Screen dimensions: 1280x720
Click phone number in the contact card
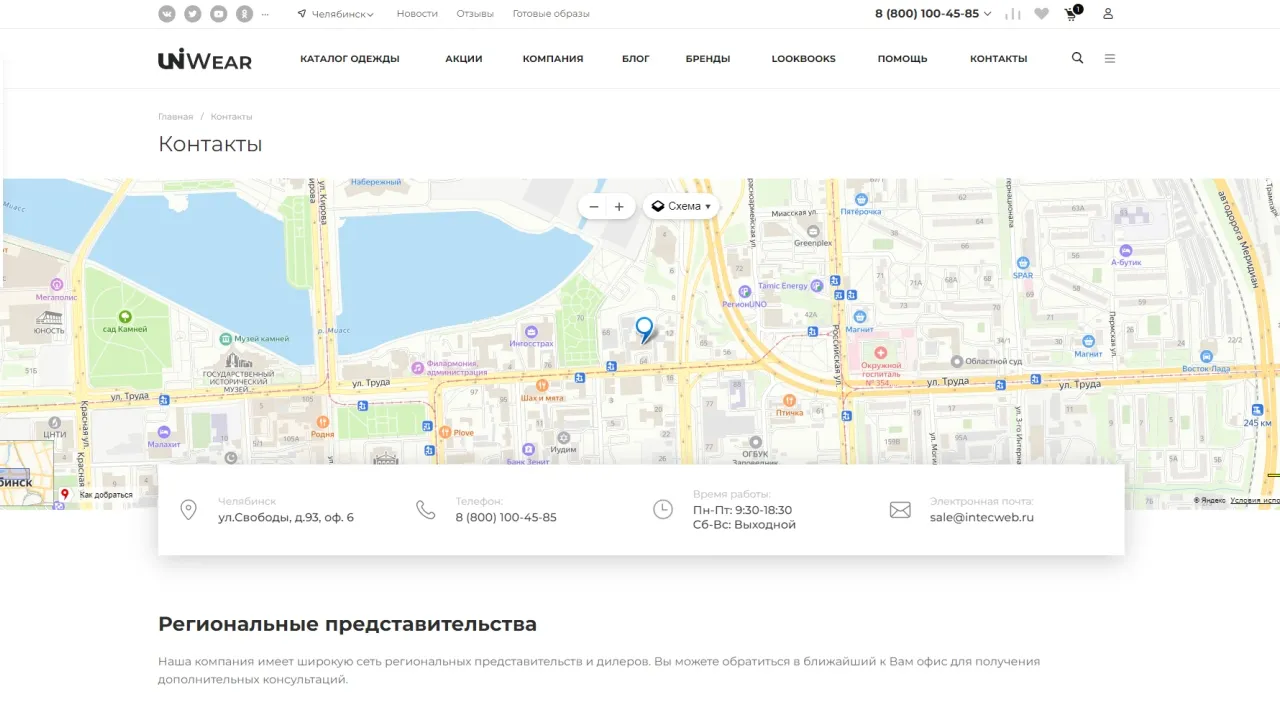pyautogui.click(x=506, y=518)
